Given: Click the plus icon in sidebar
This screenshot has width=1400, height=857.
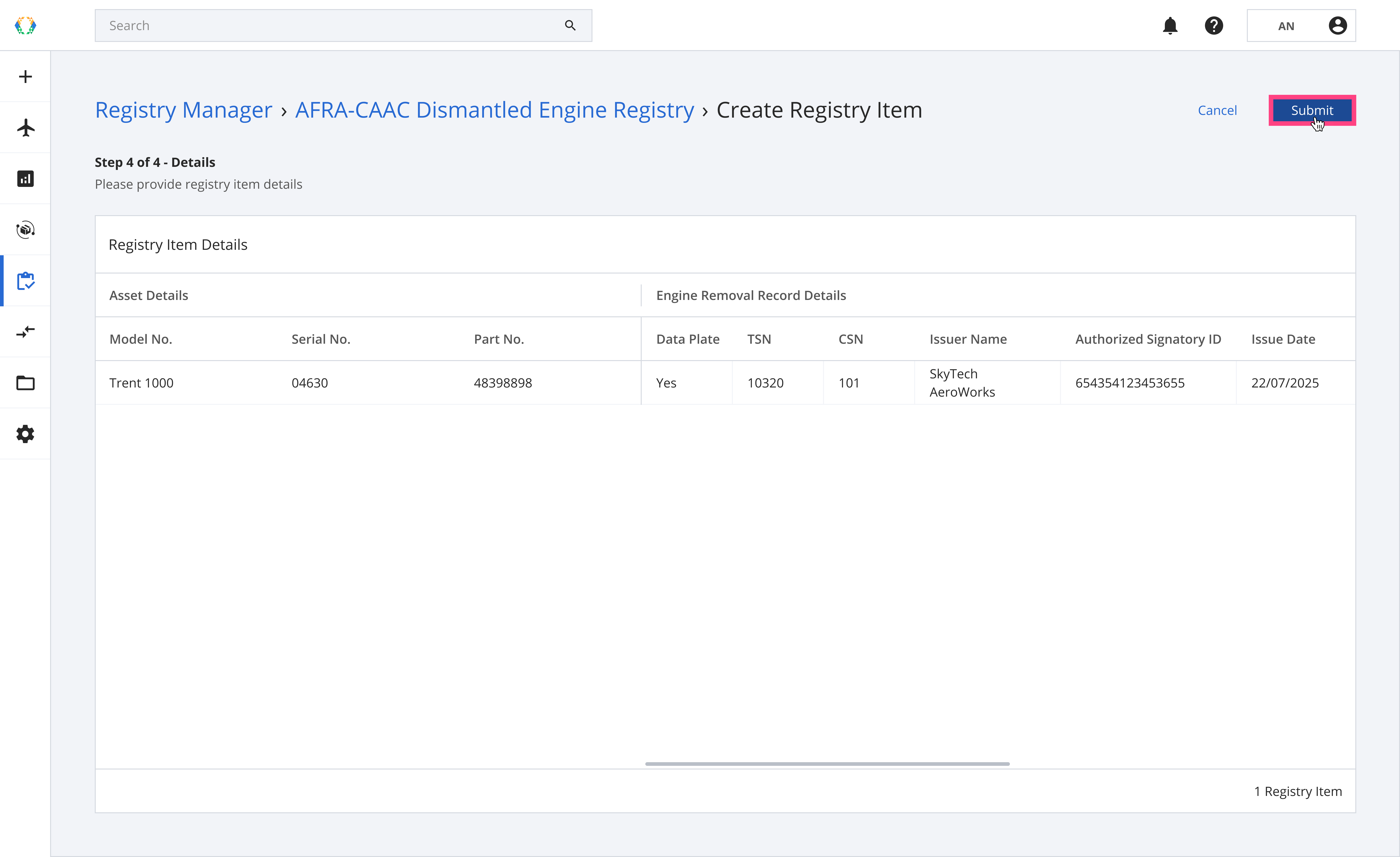Looking at the screenshot, I should (25, 77).
